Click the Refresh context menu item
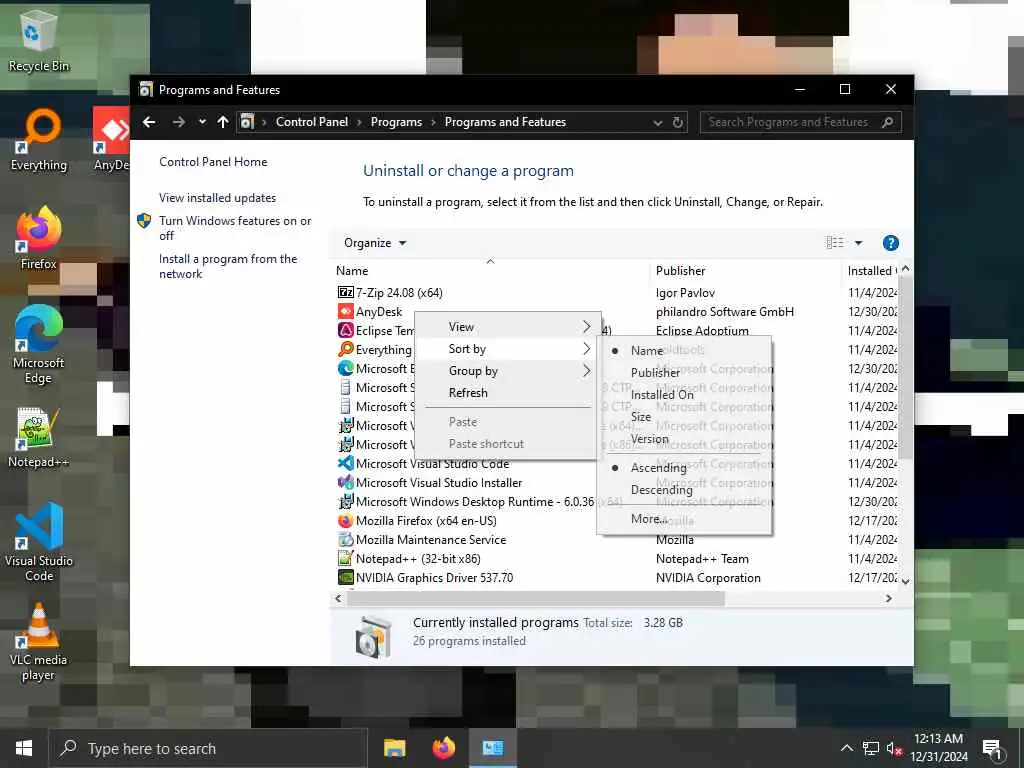The image size is (1024, 768). (x=506, y=393)
